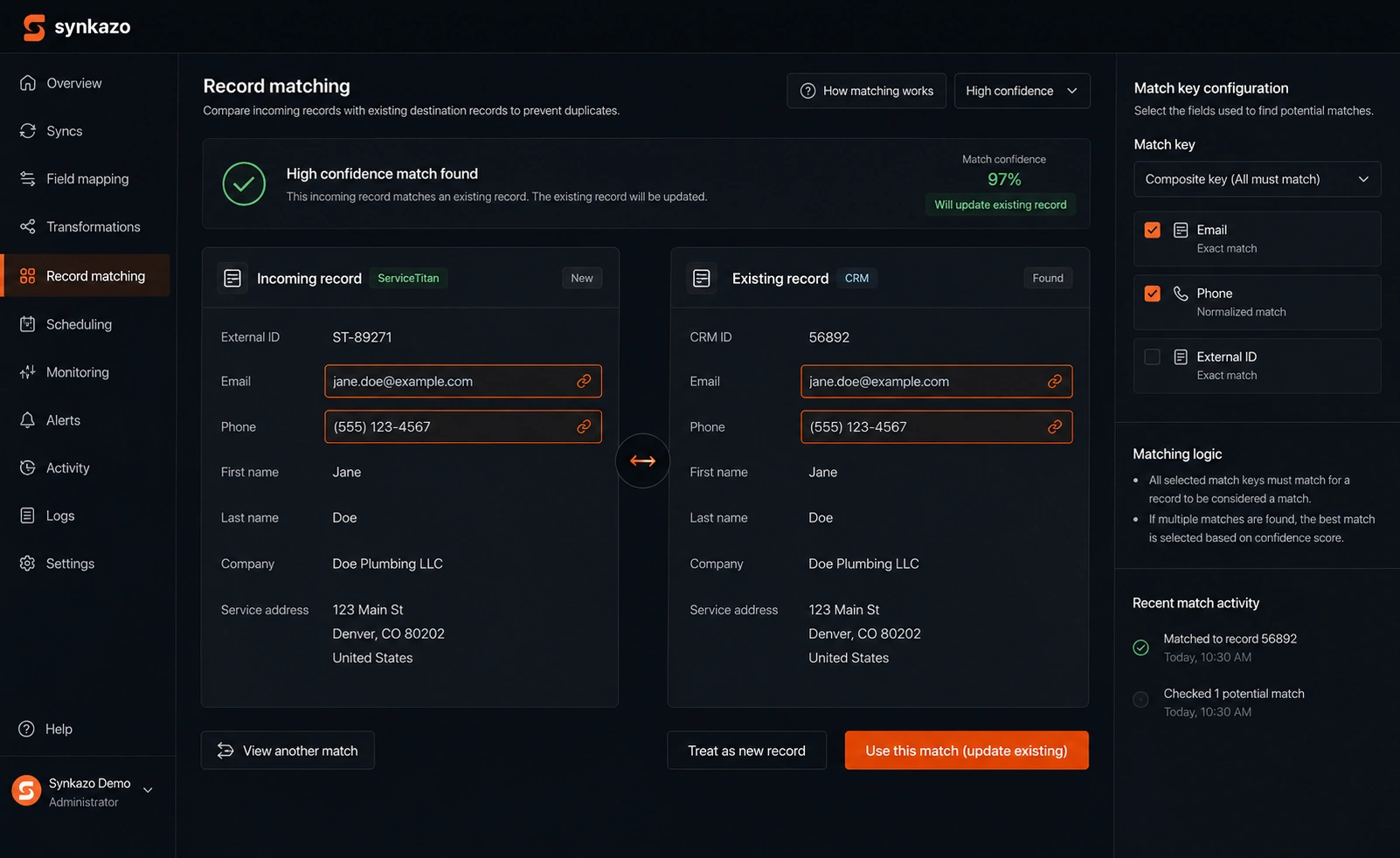Screen dimensions: 1400x858
Task: Click the Transformations share-node icon
Action: (x=28, y=226)
